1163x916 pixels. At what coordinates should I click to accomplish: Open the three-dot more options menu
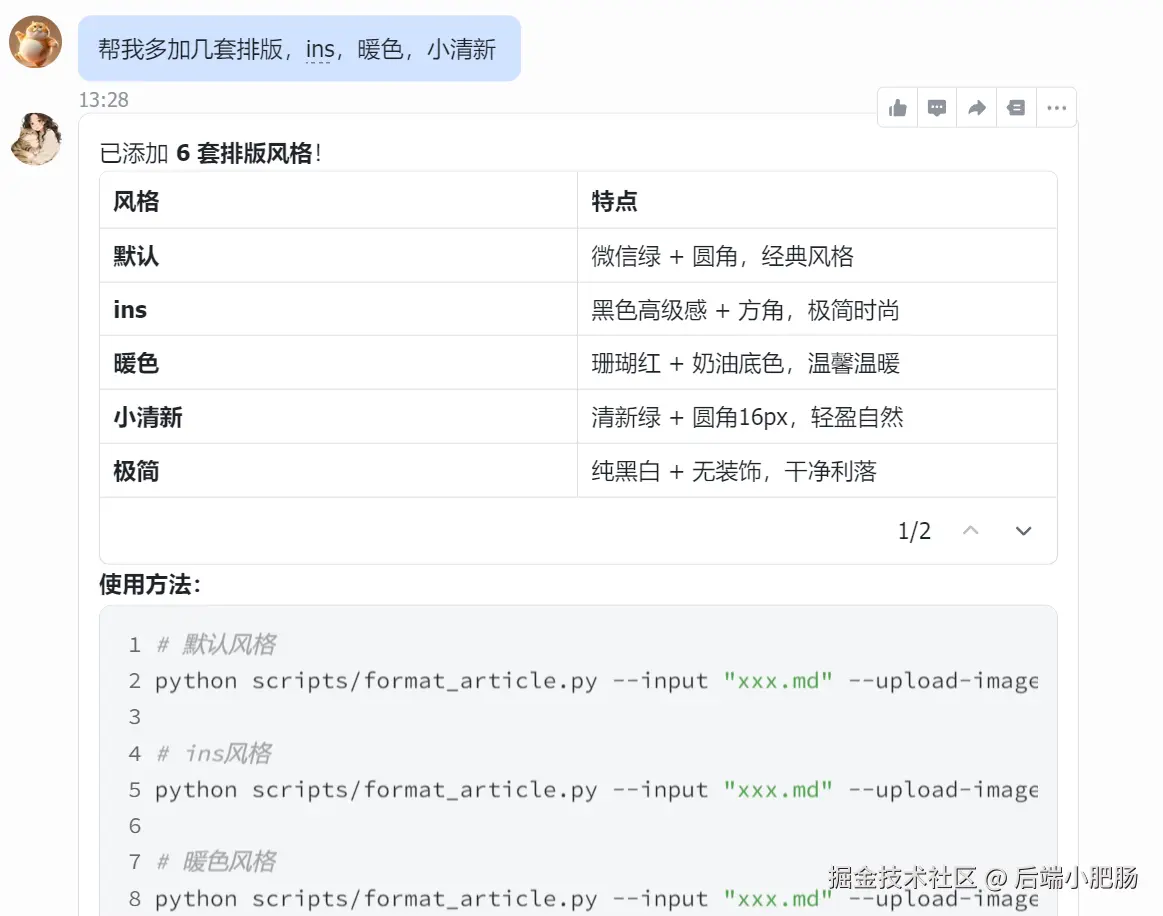[x=1056, y=108]
